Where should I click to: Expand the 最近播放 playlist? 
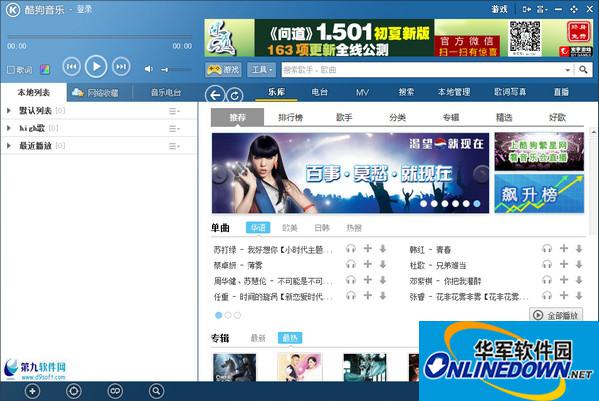pyautogui.click(x=9, y=146)
